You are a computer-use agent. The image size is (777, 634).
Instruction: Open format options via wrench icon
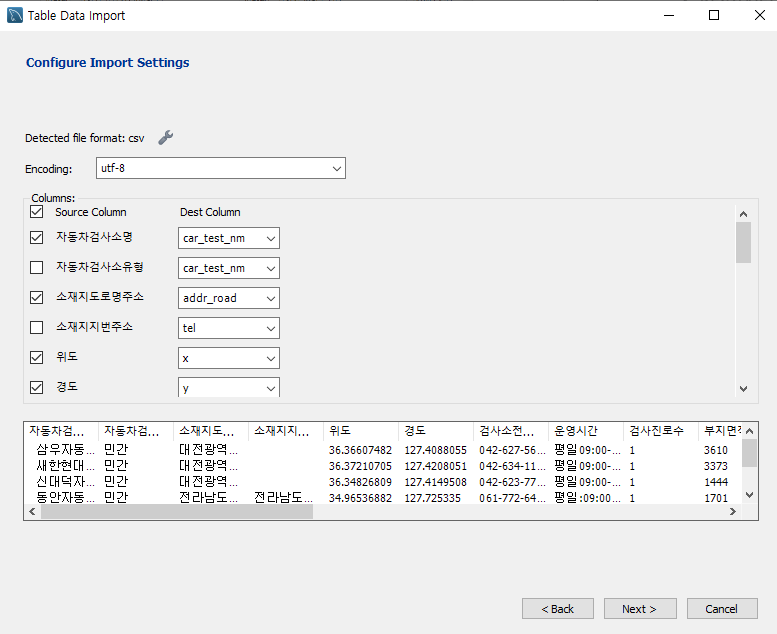pyautogui.click(x=166, y=137)
